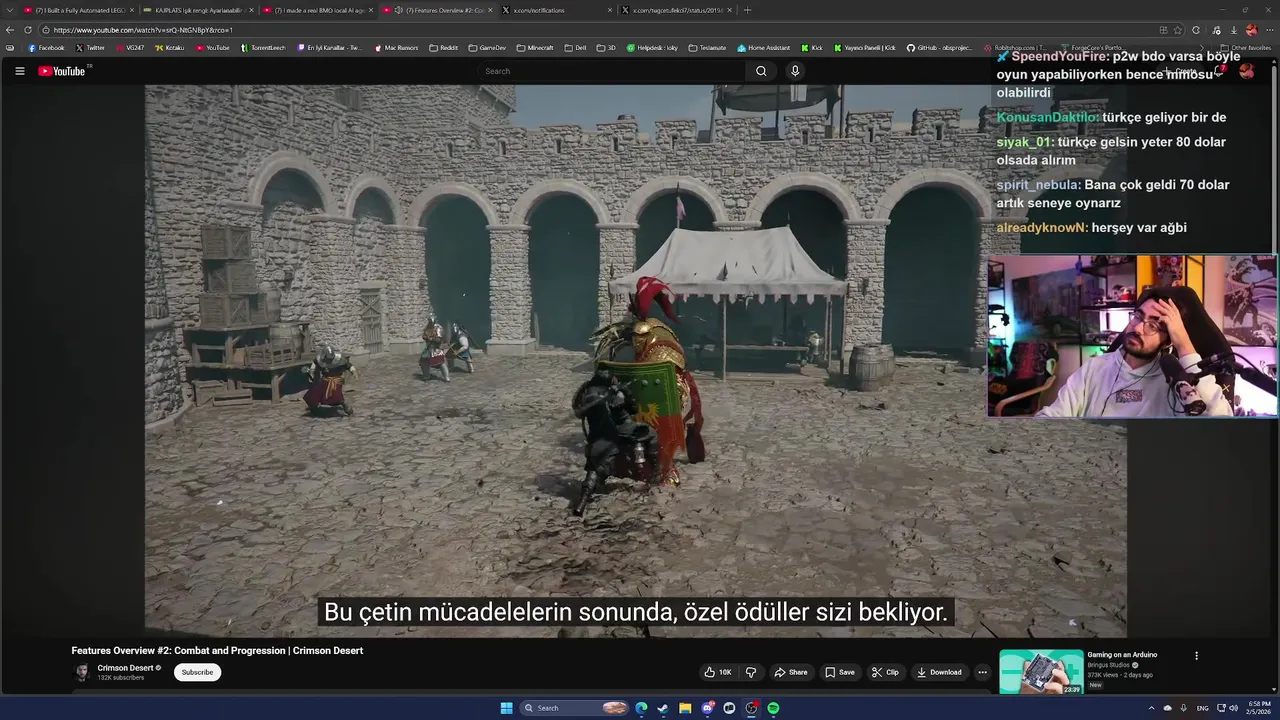The width and height of the screenshot is (1280, 720).
Task: Go to the YouTube home logo
Action: [62, 71]
